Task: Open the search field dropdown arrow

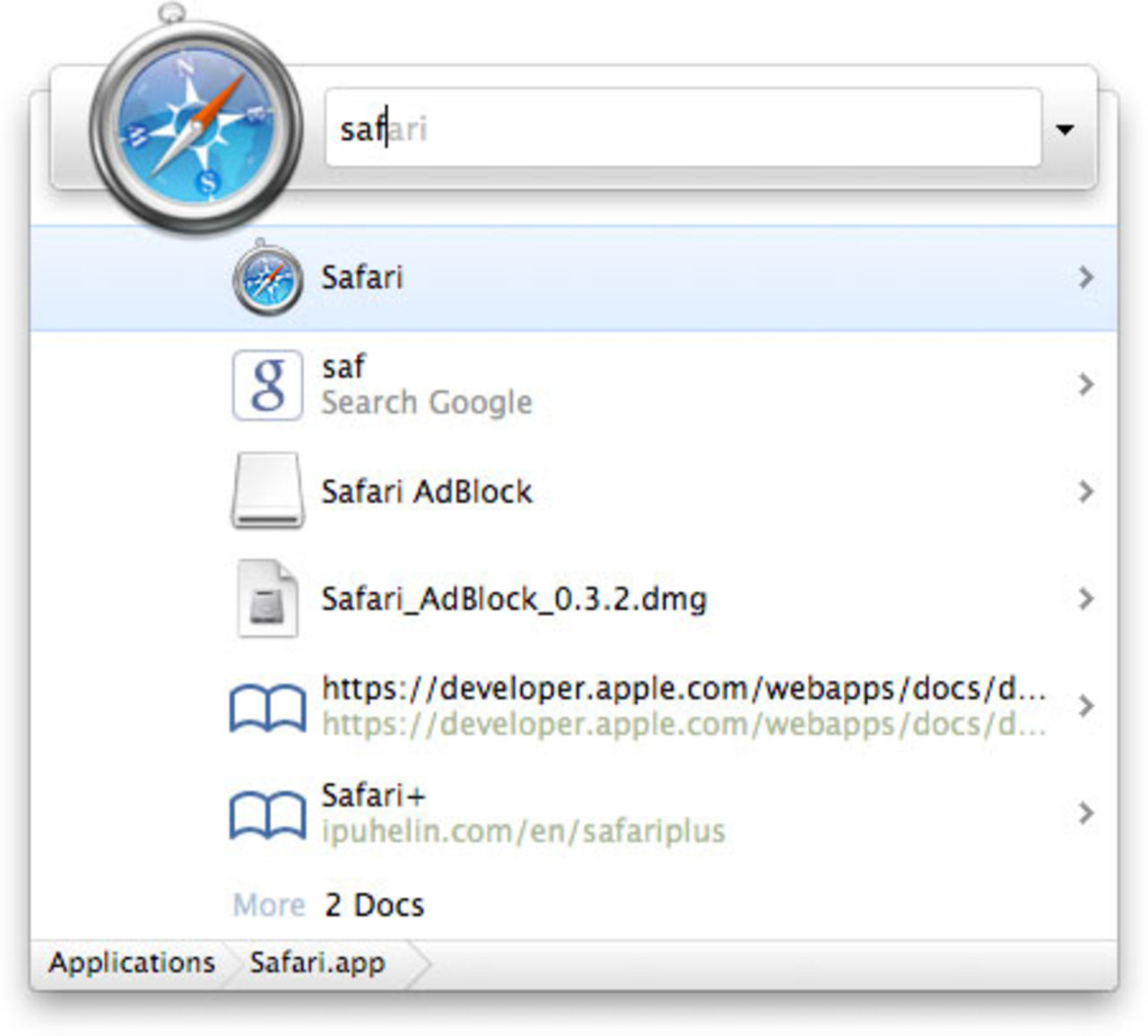Action: tap(1065, 129)
